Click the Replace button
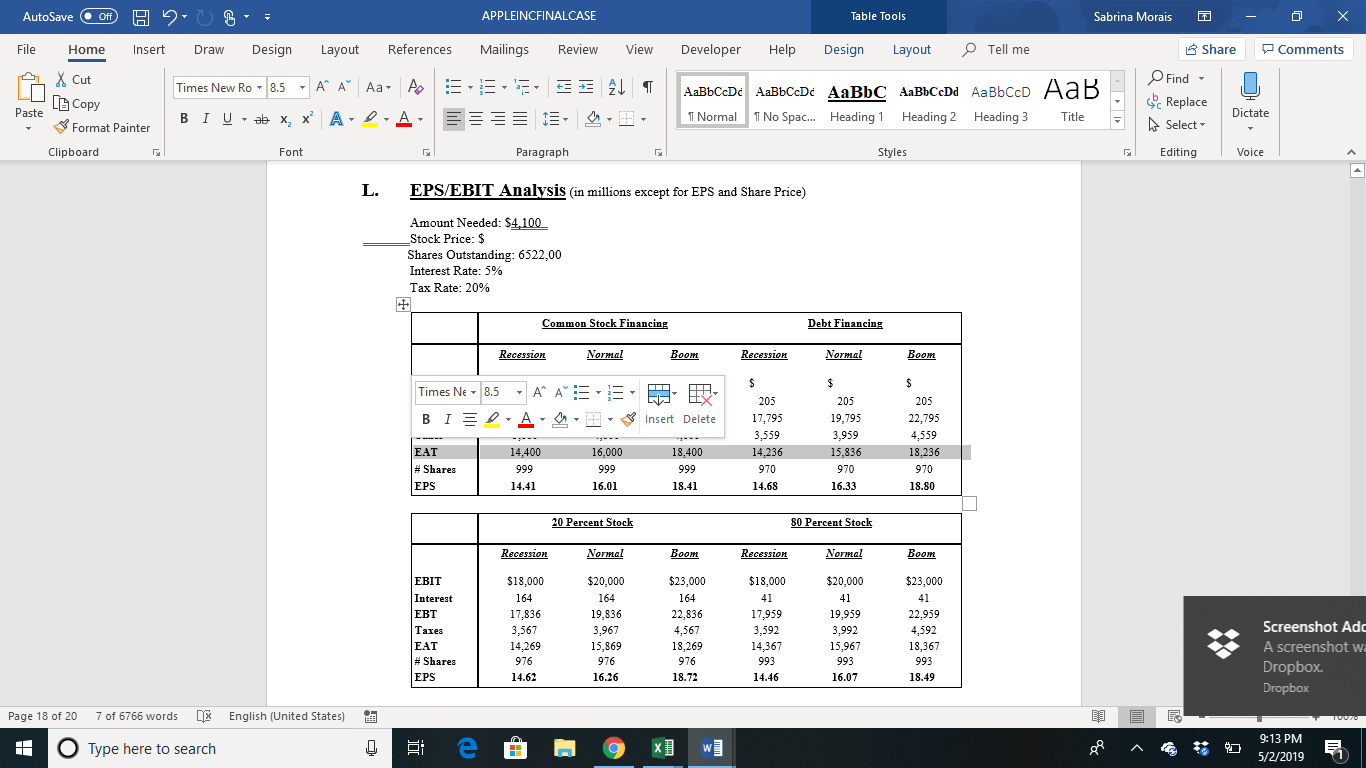Image resolution: width=1366 pixels, height=768 pixels. click(1177, 102)
